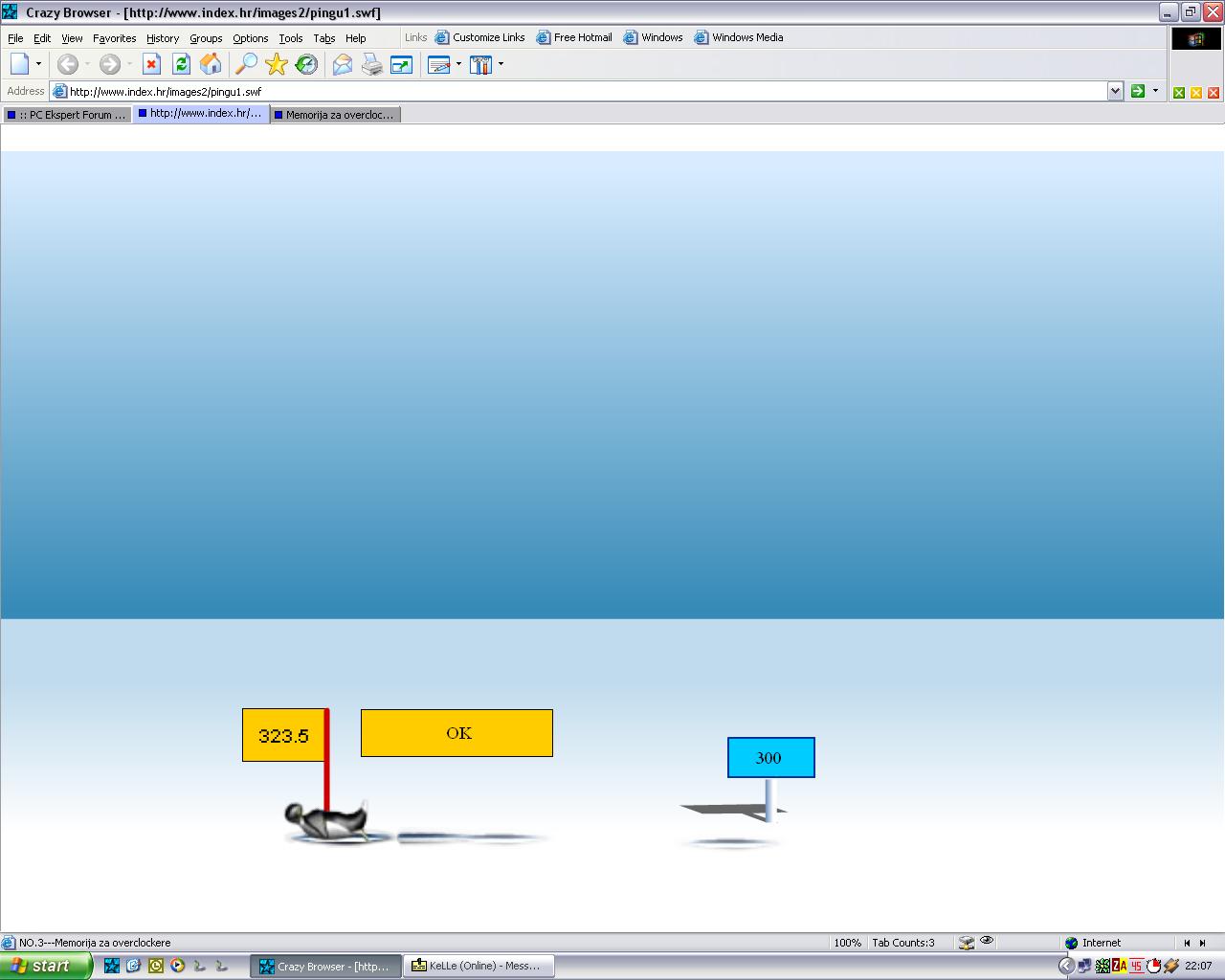Click the Mail envelope icon

[x=342, y=64]
